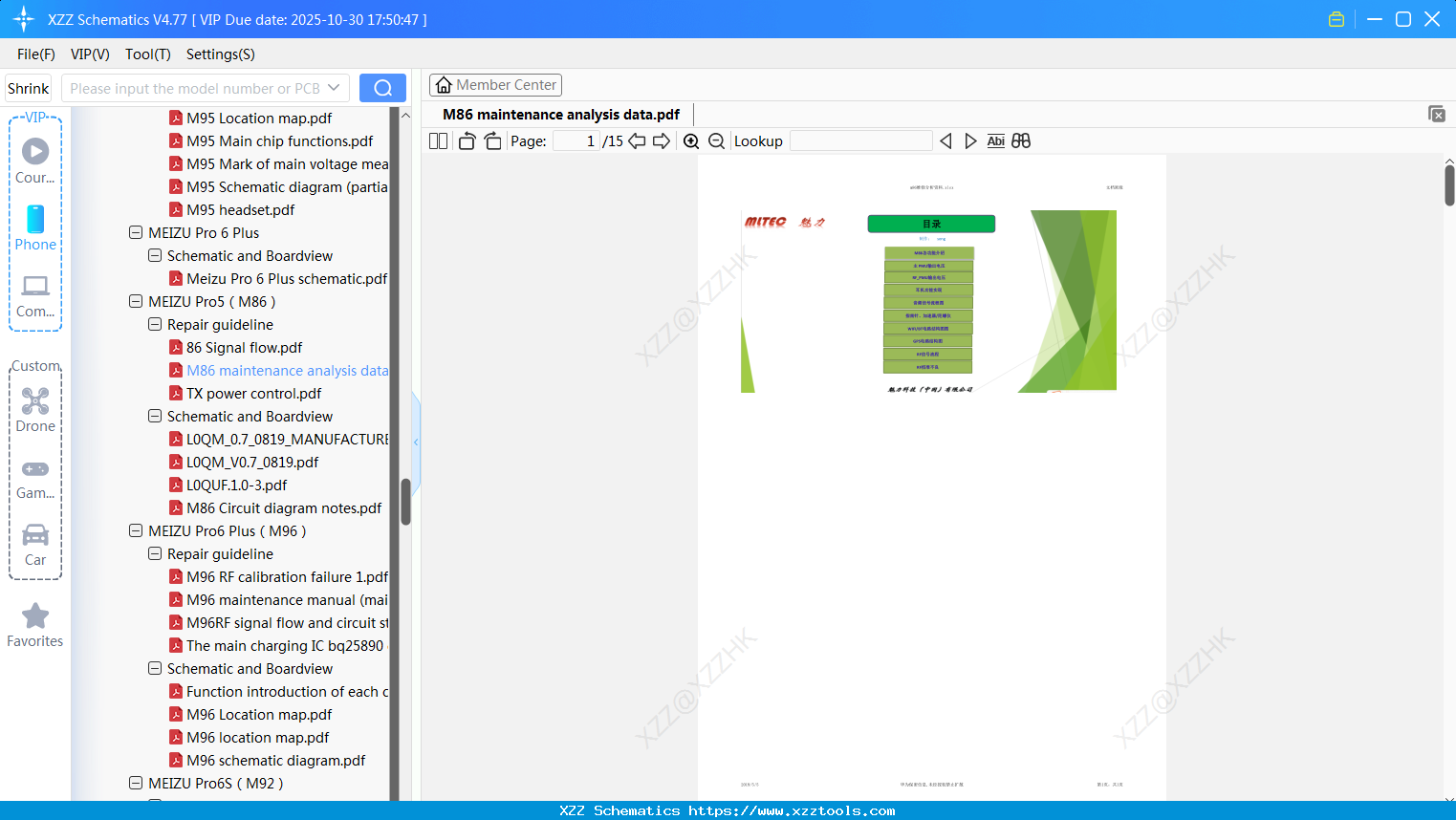The image size is (1456, 820).
Task: Rotate the PDF page counterclockwise
Action: (467, 141)
